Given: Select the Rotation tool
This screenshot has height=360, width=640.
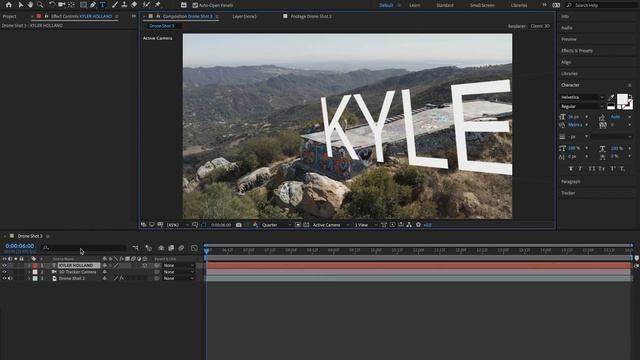Looking at the screenshot, I should coord(52,5).
